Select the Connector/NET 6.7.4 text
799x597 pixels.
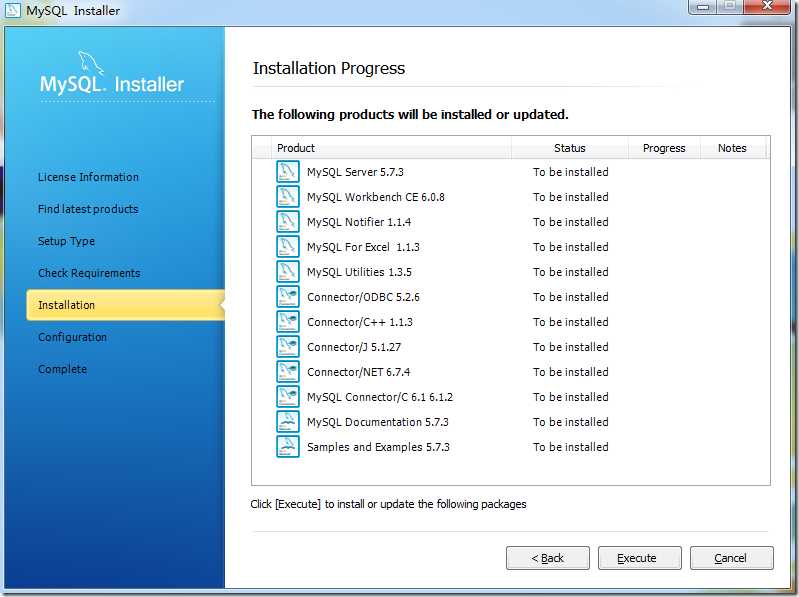[x=358, y=372]
